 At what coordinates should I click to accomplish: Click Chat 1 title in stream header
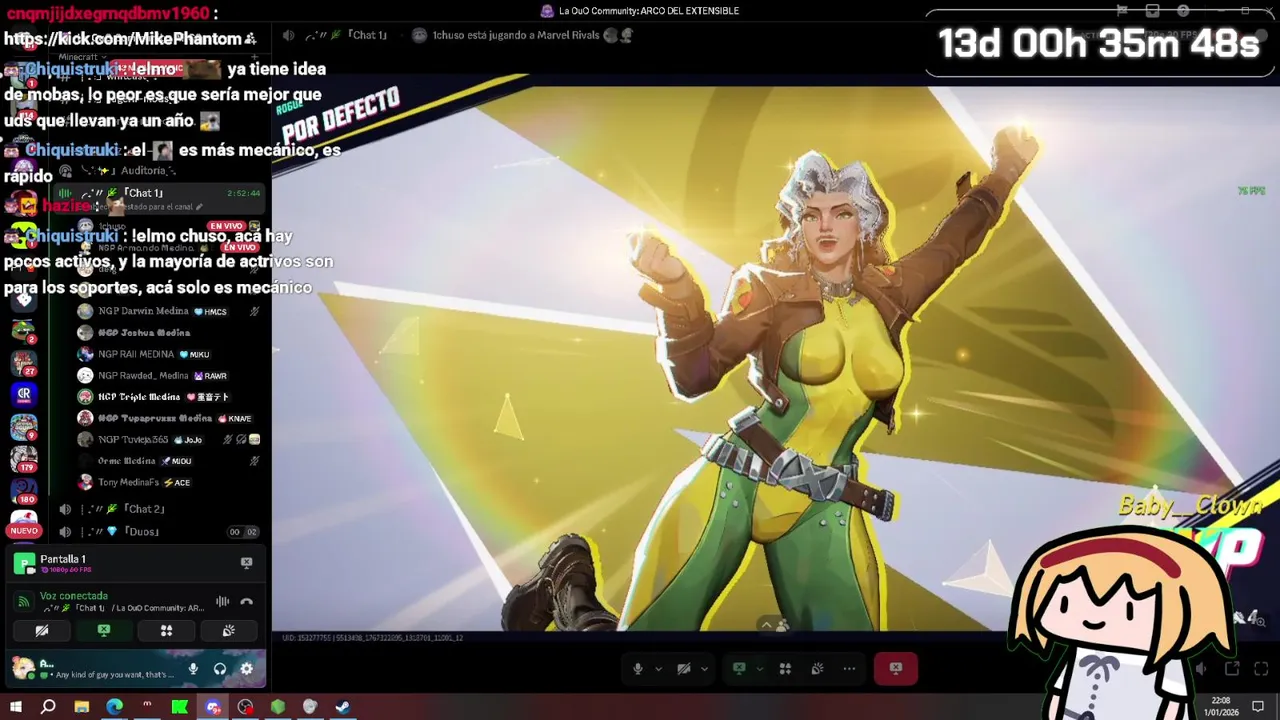tap(367, 35)
